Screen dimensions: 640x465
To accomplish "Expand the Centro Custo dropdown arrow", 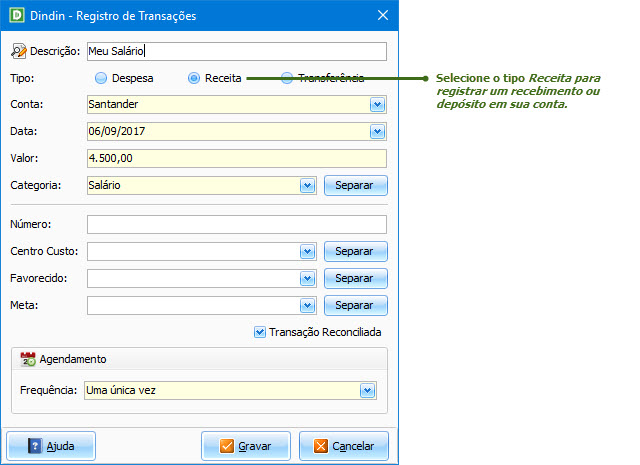I will pos(307,251).
